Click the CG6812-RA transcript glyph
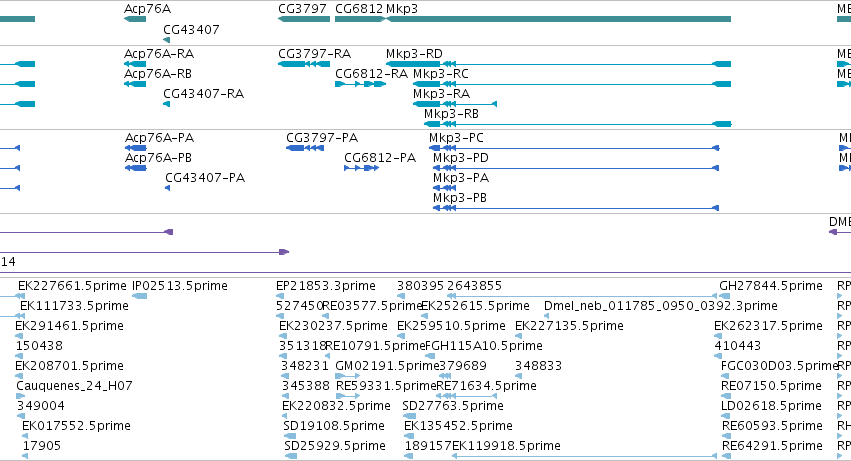Image resolution: width=851 pixels, height=461 pixels. pos(360,84)
